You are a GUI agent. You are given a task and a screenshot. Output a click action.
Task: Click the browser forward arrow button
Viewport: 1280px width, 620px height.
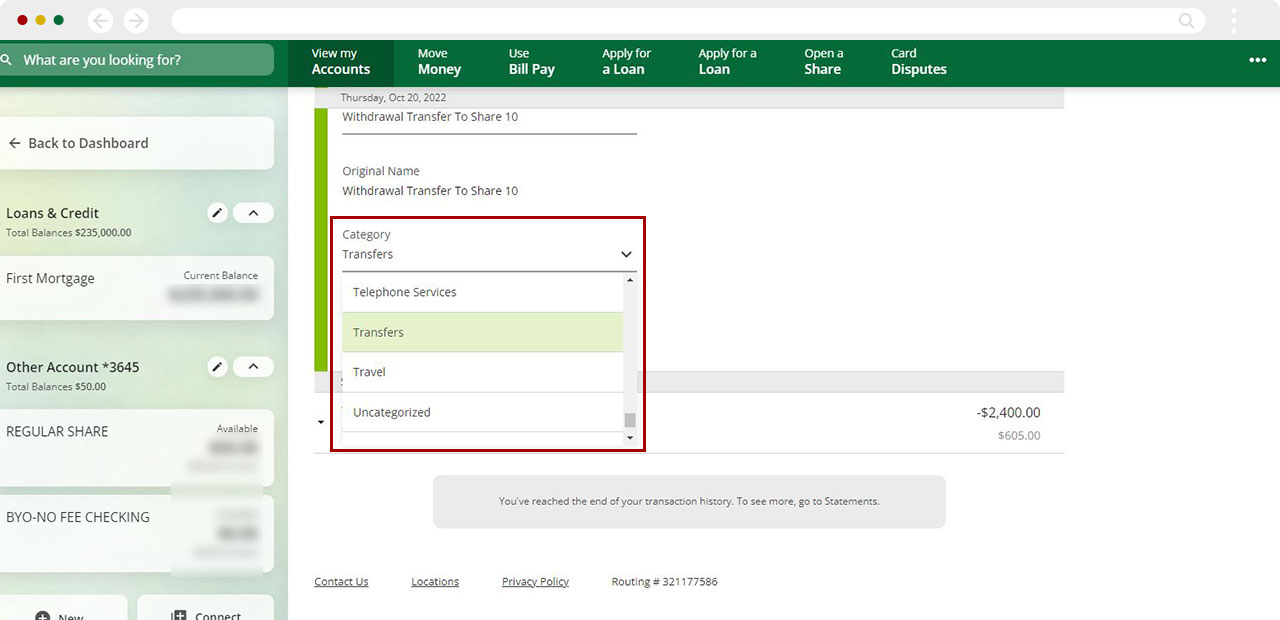tap(136, 20)
